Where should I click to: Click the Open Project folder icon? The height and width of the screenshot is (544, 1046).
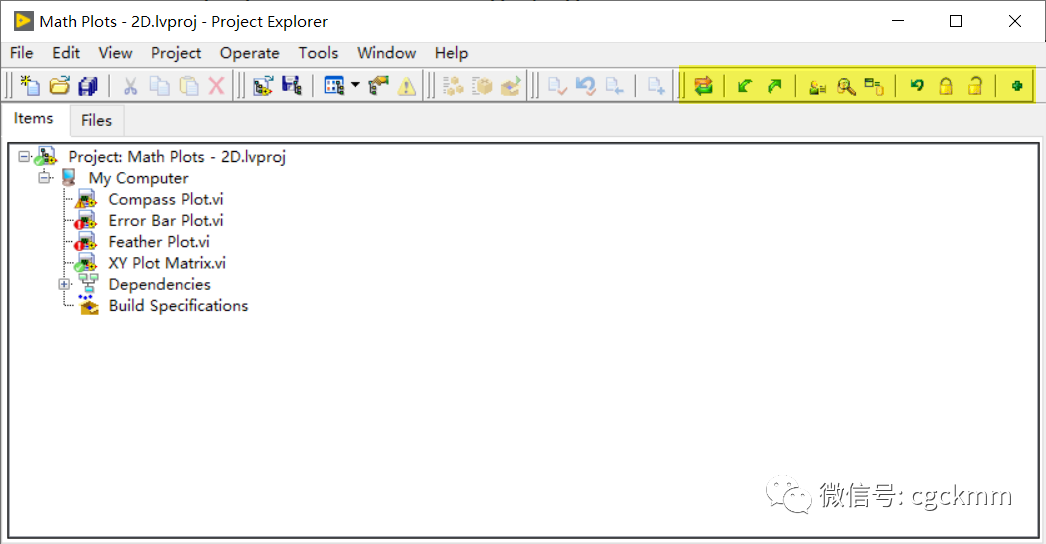pos(59,85)
